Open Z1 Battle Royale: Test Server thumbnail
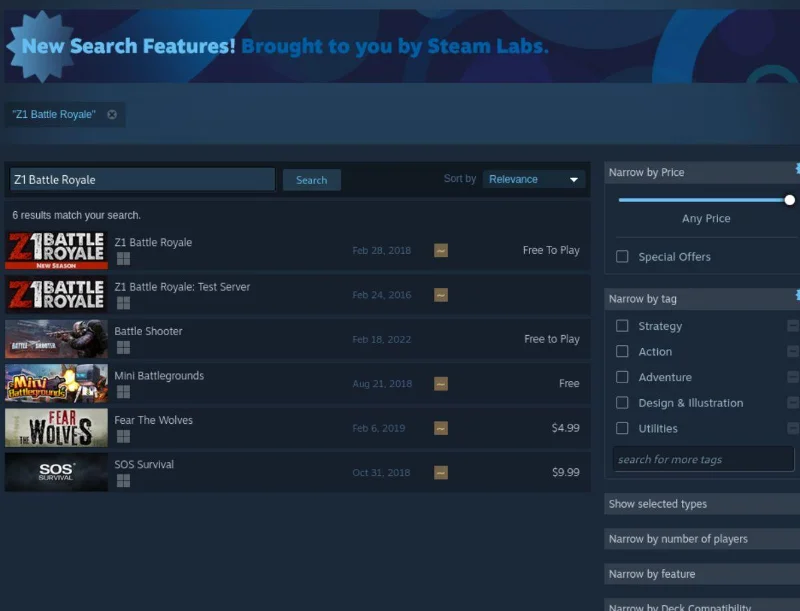 pos(56,294)
